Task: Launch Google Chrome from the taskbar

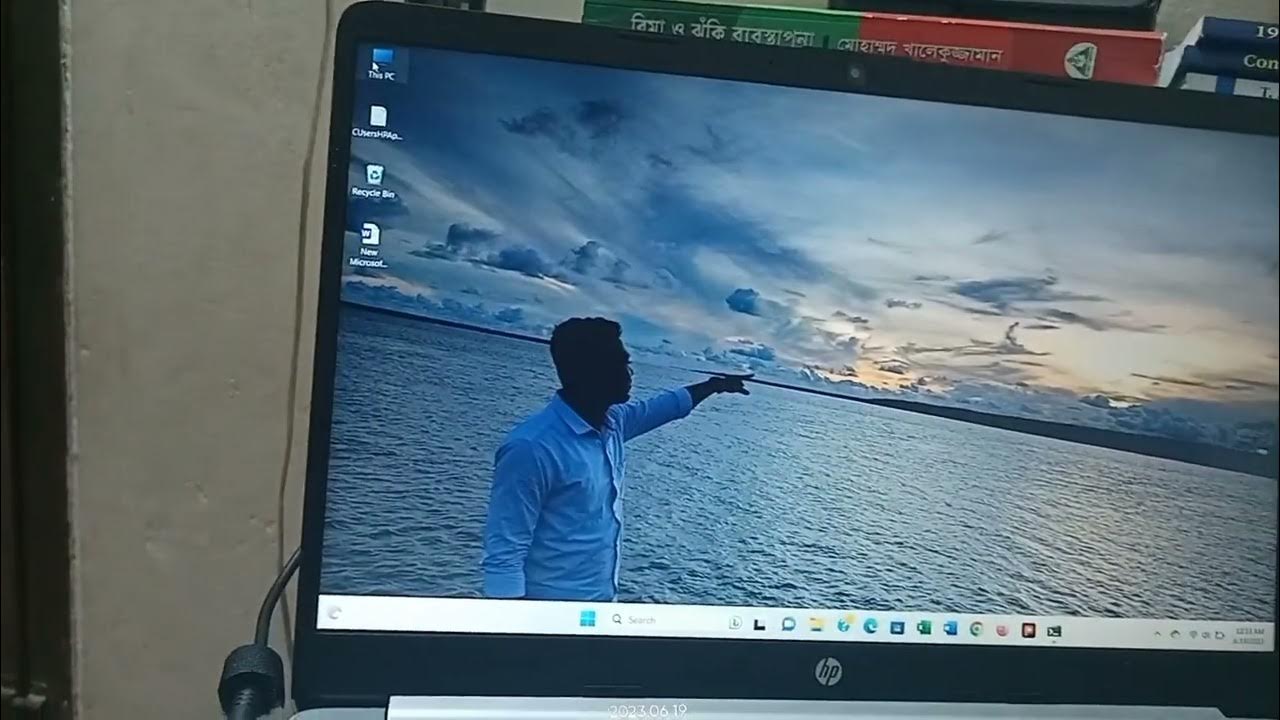Action: point(976,630)
